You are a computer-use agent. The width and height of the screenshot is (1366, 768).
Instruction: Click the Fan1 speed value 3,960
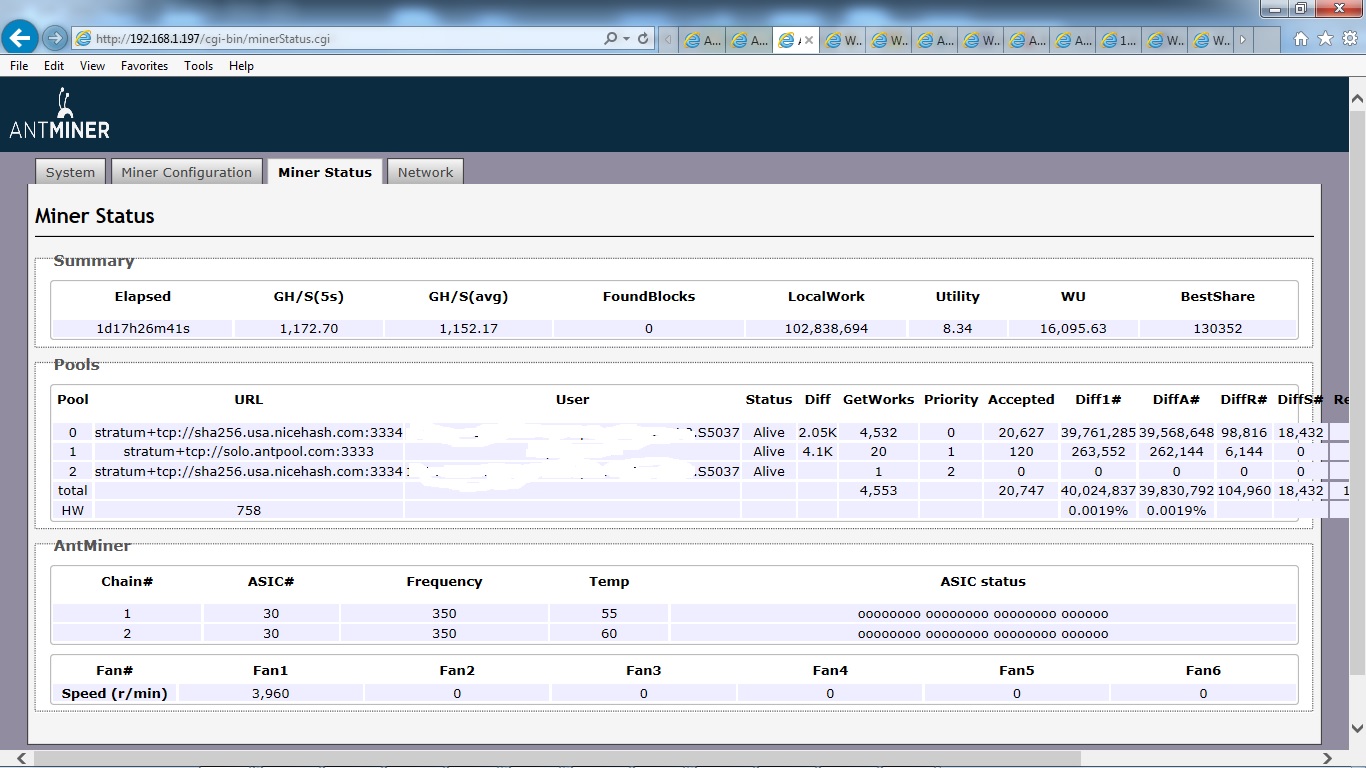pyautogui.click(x=271, y=694)
